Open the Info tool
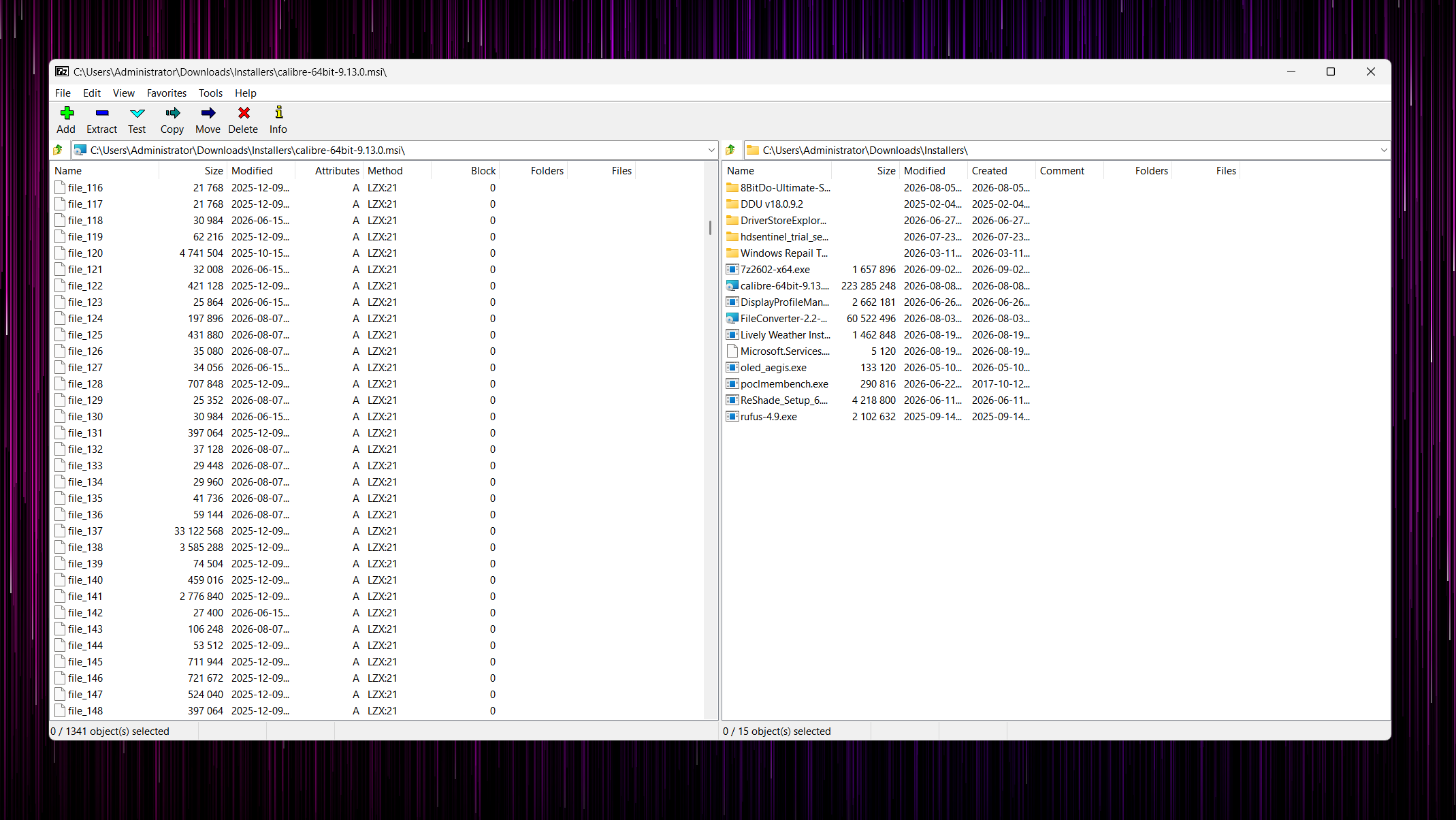The width and height of the screenshot is (1456, 820). (278, 120)
